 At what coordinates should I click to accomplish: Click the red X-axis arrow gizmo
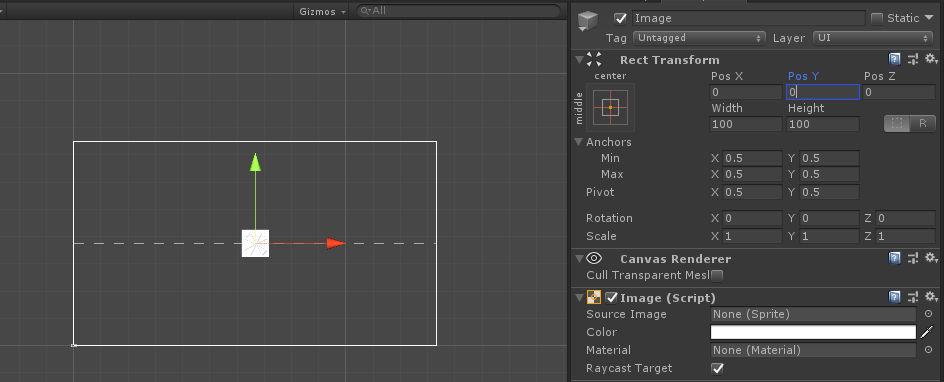pos(336,244)
